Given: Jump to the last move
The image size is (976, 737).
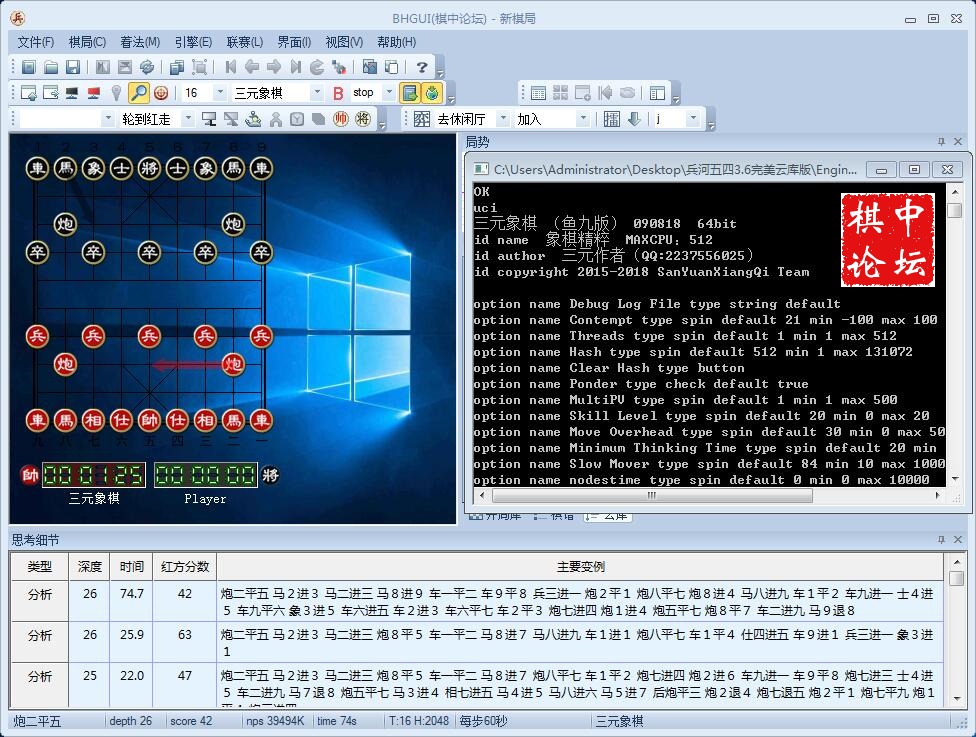Looking at the screenshot, I should (x=296, y=67).
